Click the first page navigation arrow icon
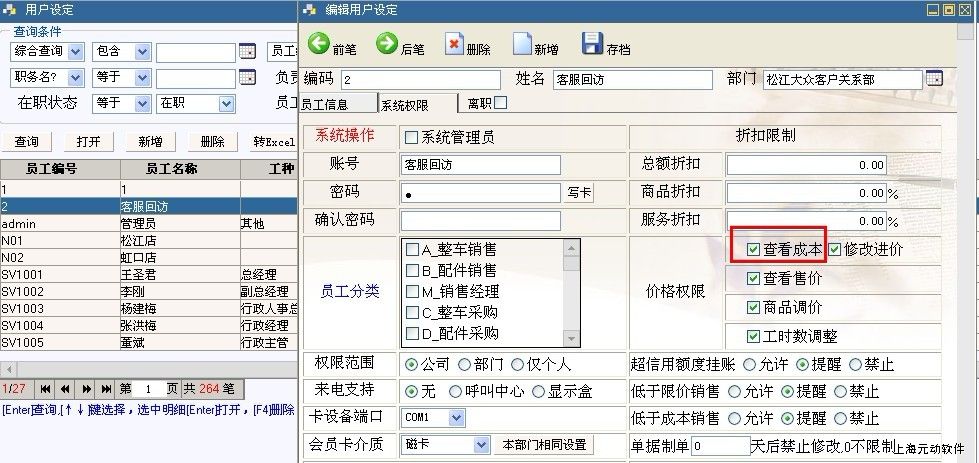Viewport: 979px width, 463px height. (x=47, y=388)
